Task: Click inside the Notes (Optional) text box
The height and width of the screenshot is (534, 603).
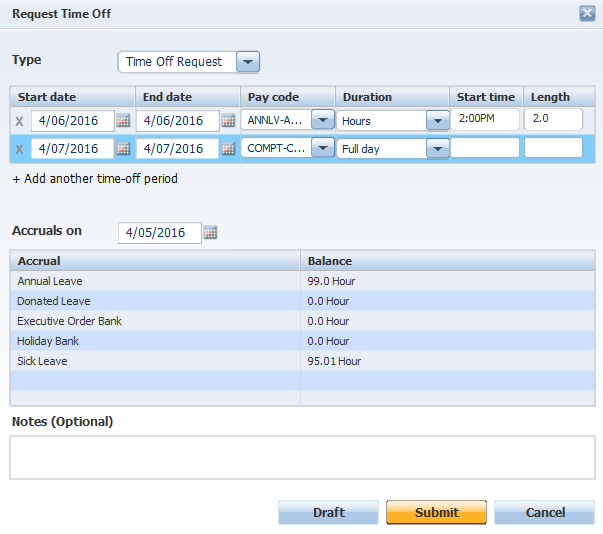Action: click(x=302, y=456)
